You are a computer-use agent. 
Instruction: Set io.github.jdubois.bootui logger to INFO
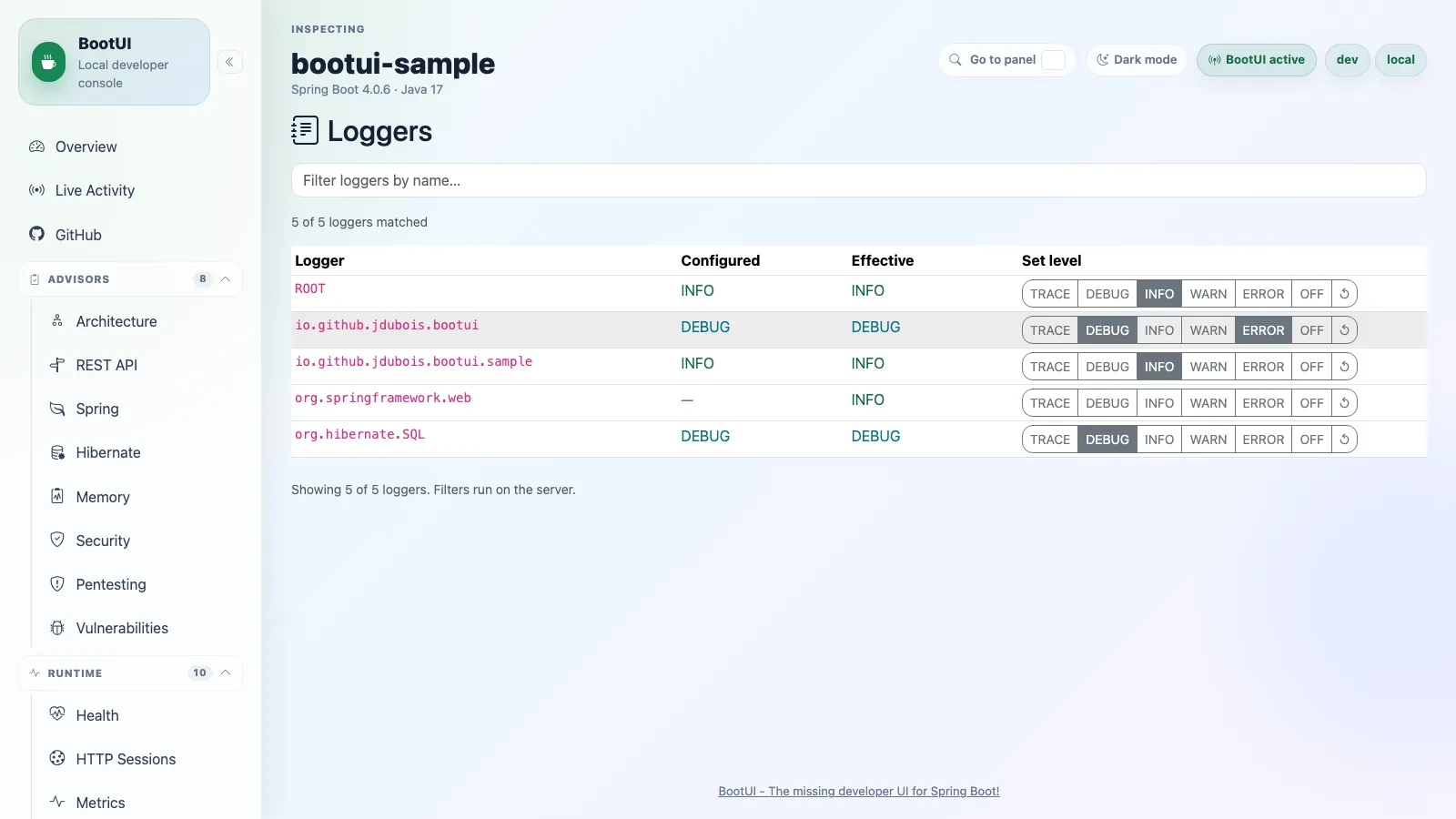point(1159,330)
